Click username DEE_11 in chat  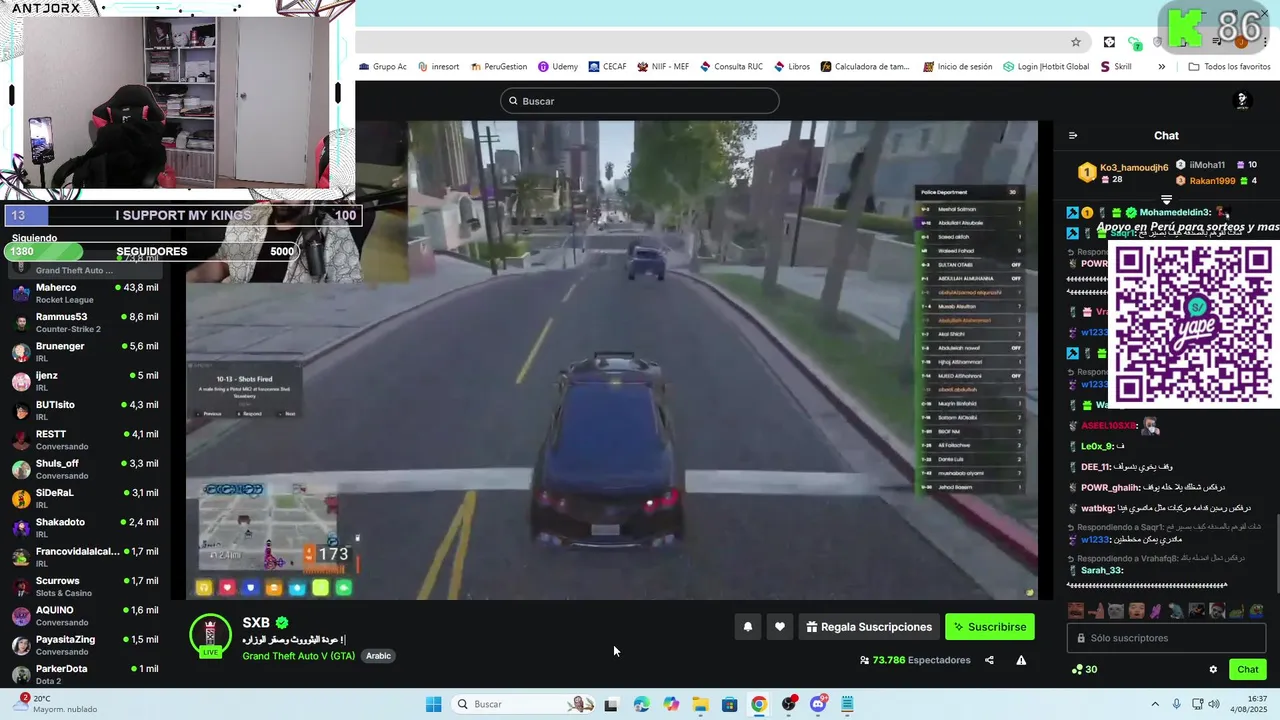[1096, 467]
